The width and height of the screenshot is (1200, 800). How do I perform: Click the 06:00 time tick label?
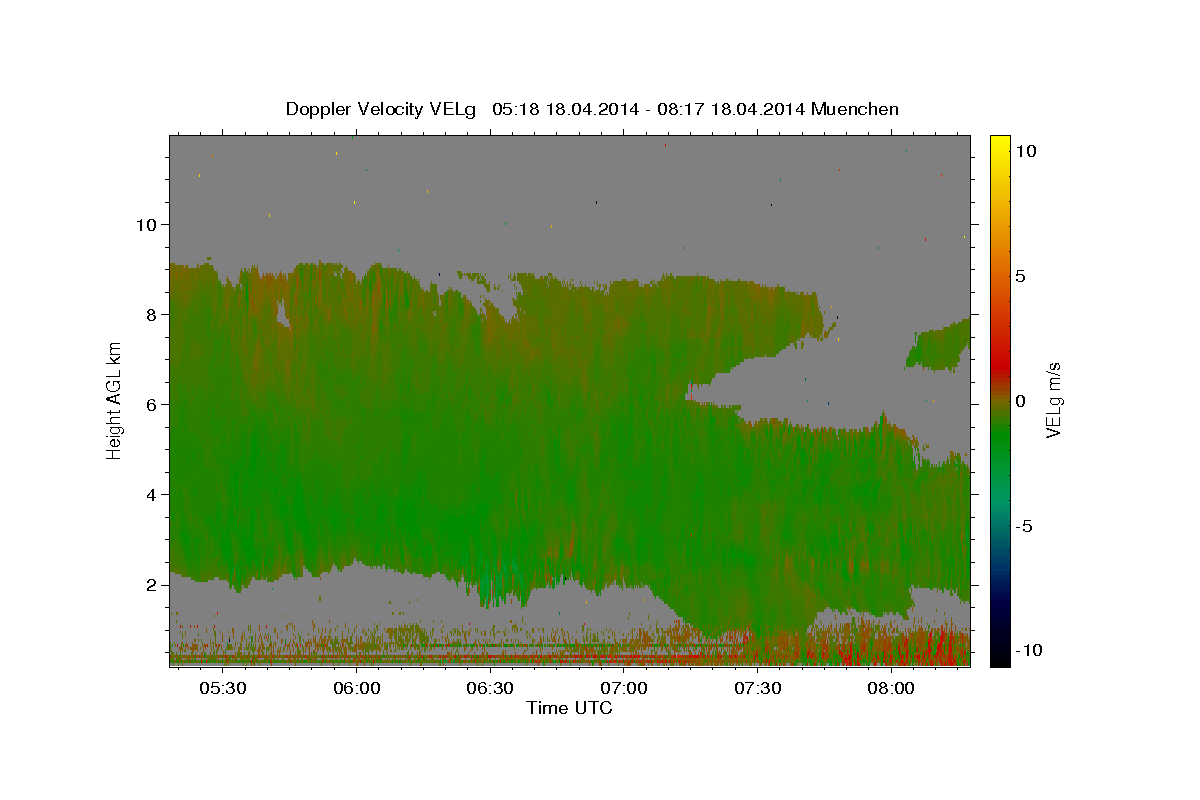(x=356, y=689)
